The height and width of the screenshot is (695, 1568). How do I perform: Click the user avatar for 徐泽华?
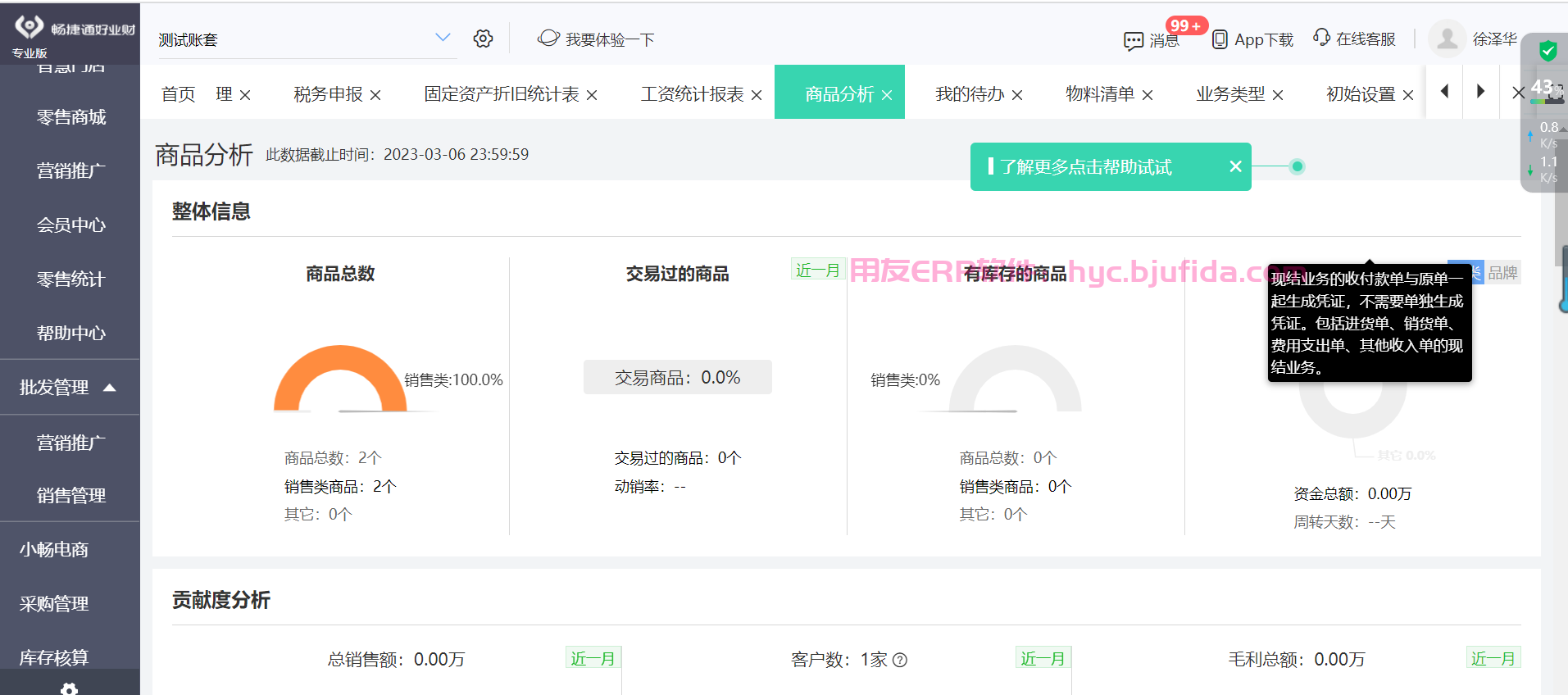click(1448, 39)
